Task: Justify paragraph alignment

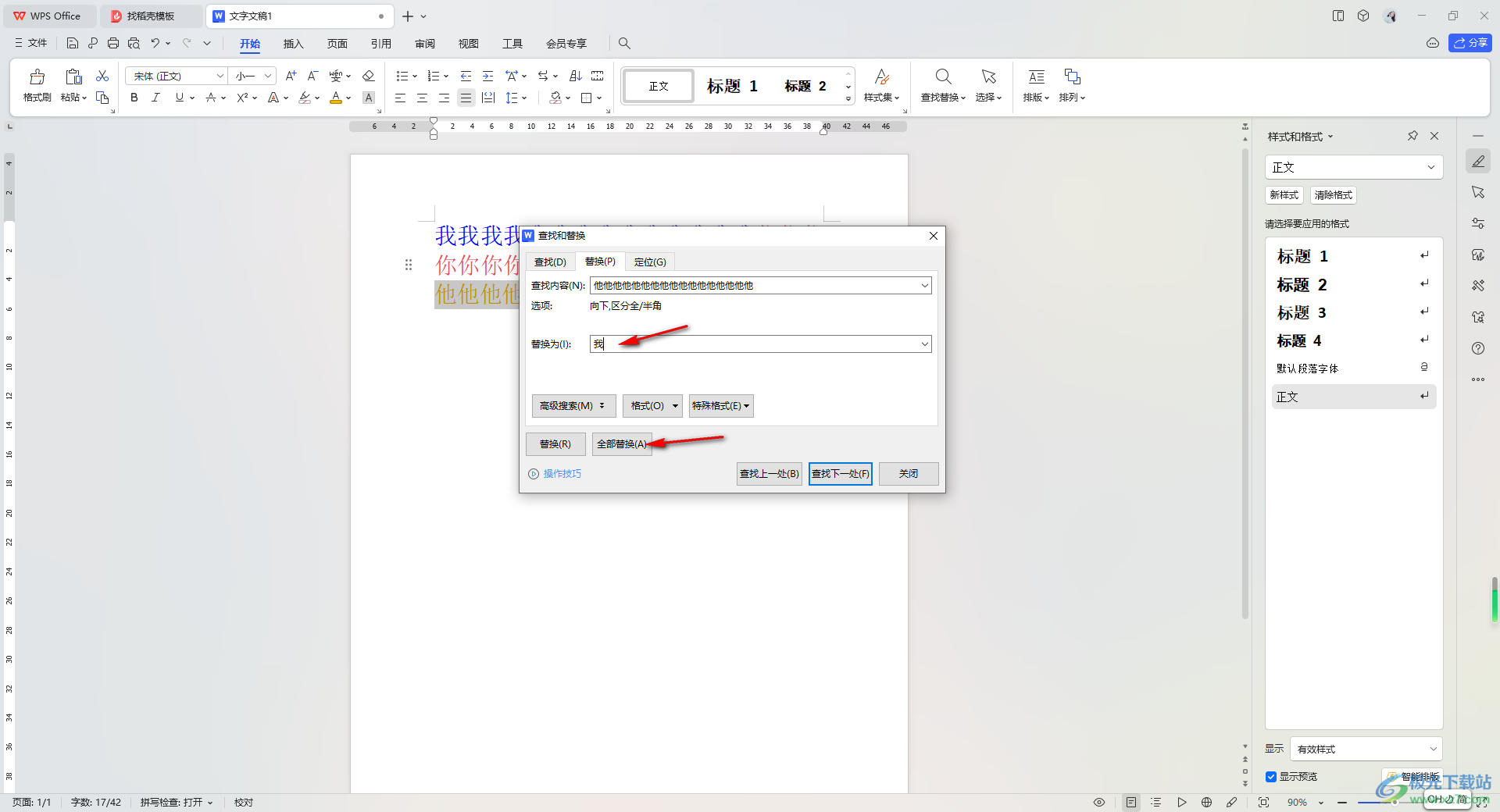Action: click(x=466, y=98)
